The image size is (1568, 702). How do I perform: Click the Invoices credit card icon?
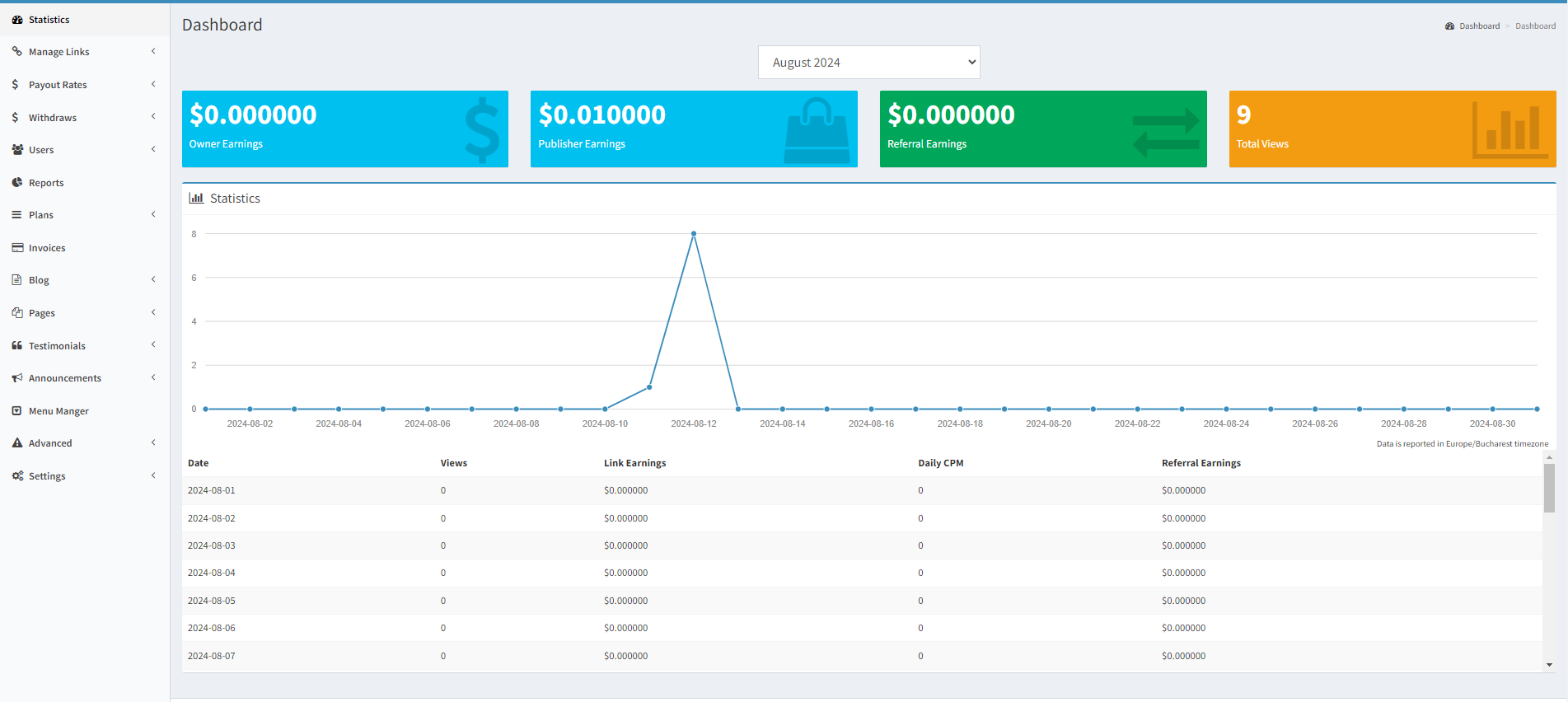[x=17, y=247]
